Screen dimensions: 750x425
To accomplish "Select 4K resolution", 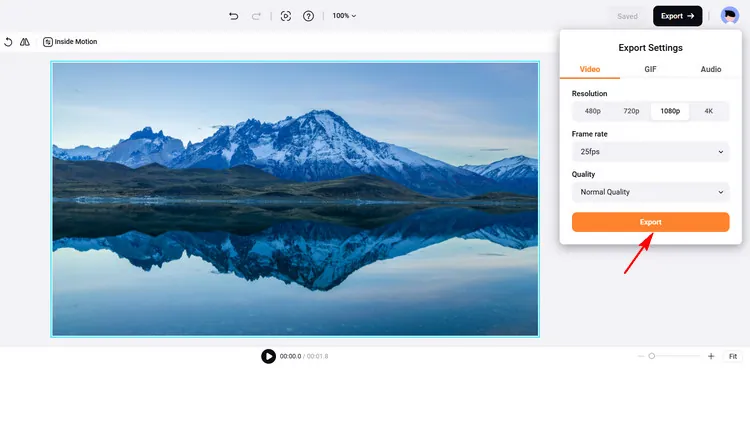I will [x=709, y=111].
